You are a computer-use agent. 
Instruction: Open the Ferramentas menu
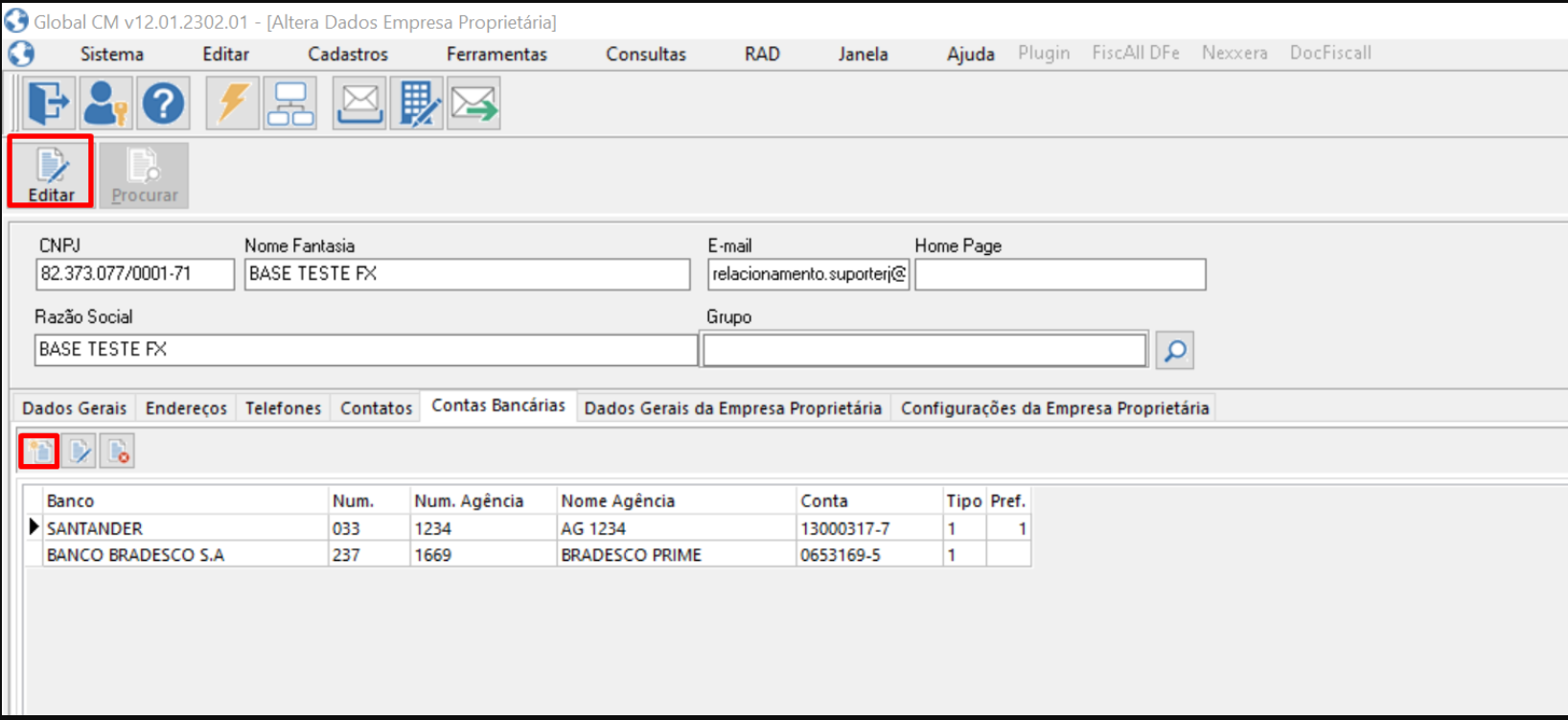point(496,55)
